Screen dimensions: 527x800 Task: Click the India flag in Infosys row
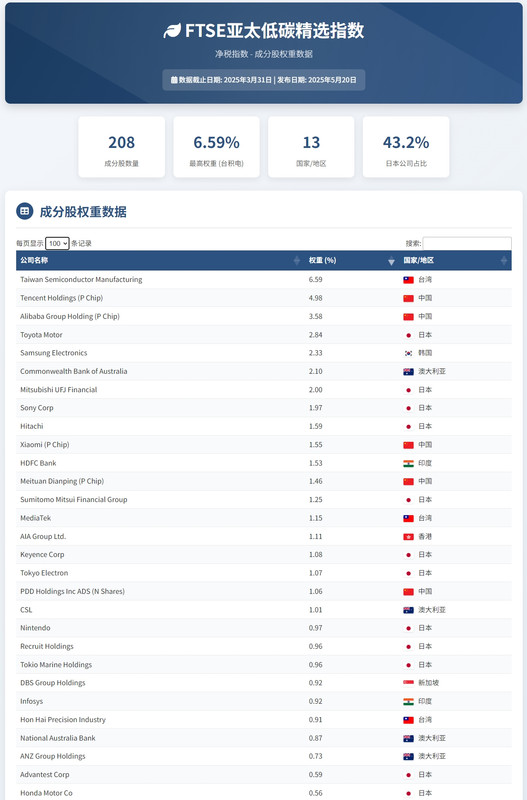tap(409, 702)
